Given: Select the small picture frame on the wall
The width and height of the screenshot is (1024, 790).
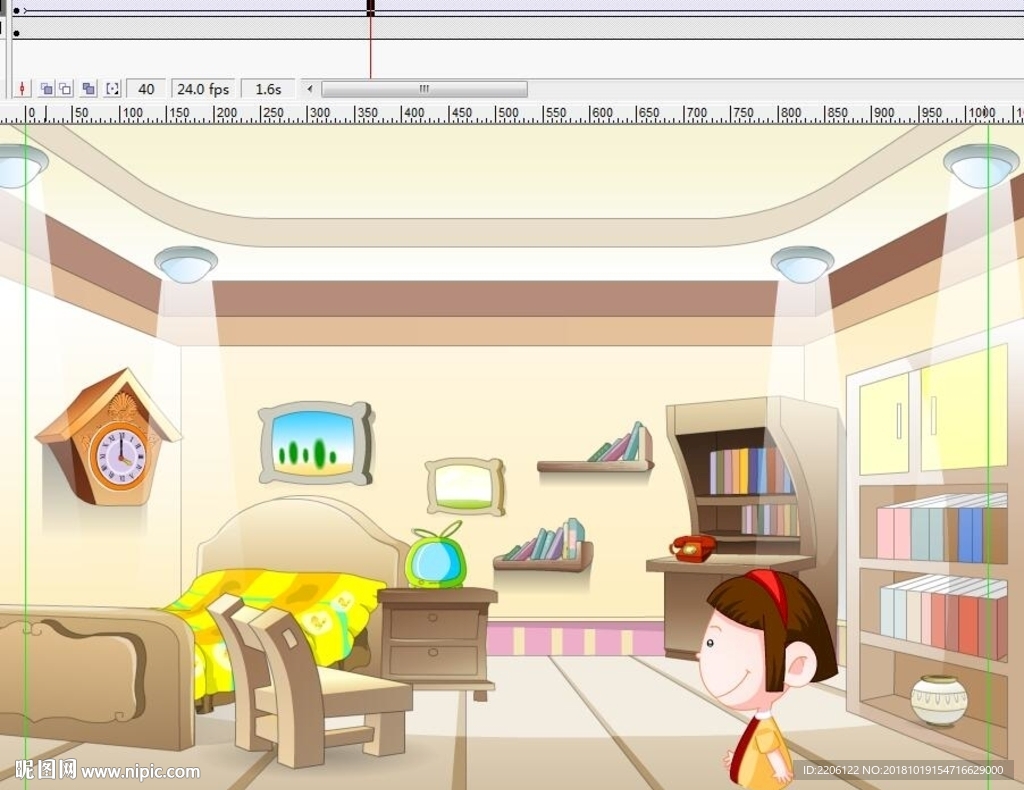Looking at the screenshot, I should point(465,486).
